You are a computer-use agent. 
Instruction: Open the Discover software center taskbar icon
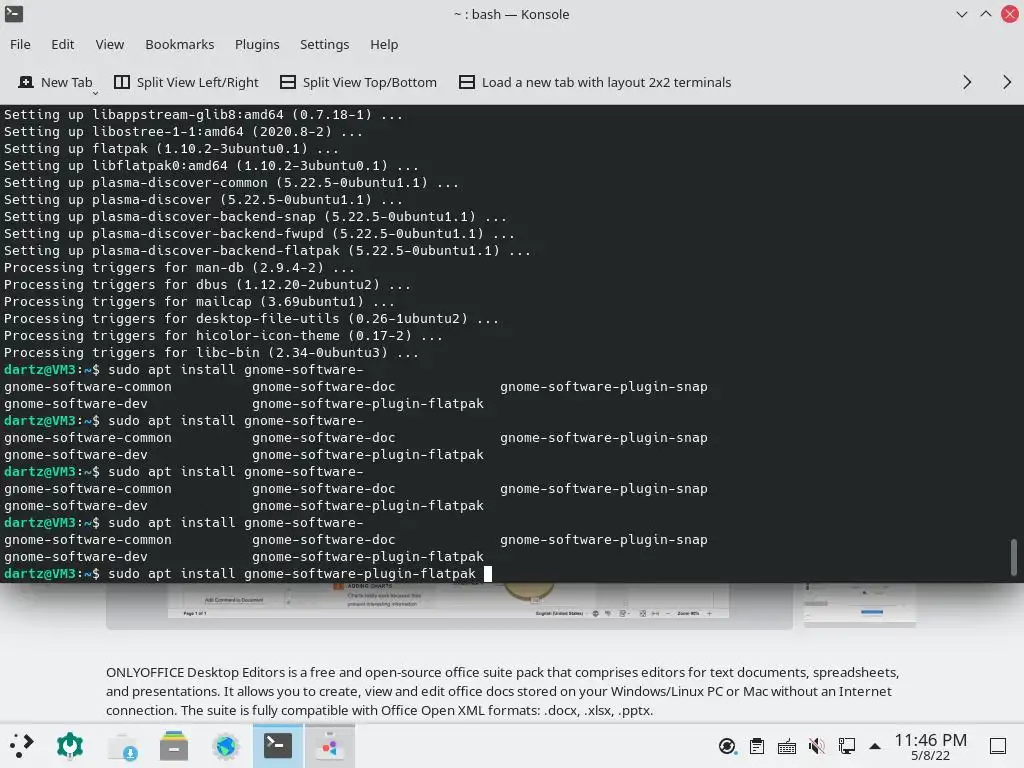(123, 746)
